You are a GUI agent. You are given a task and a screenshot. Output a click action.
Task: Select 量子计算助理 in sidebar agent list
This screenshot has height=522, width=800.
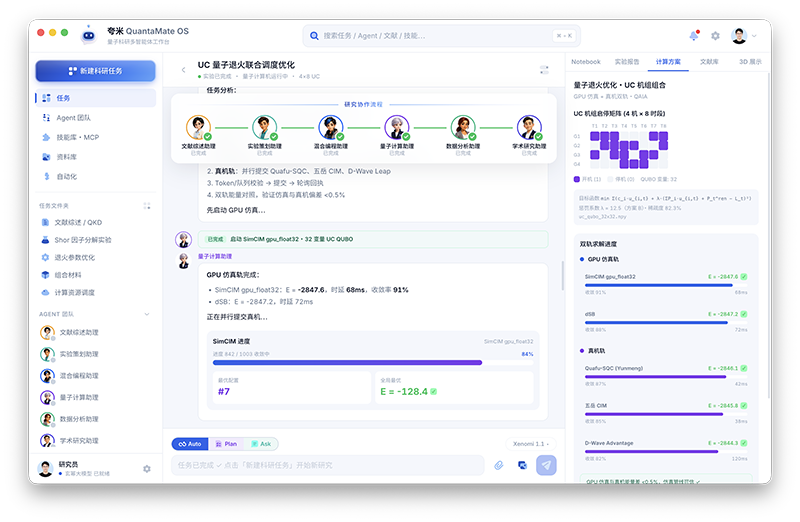tap(95, 397)
